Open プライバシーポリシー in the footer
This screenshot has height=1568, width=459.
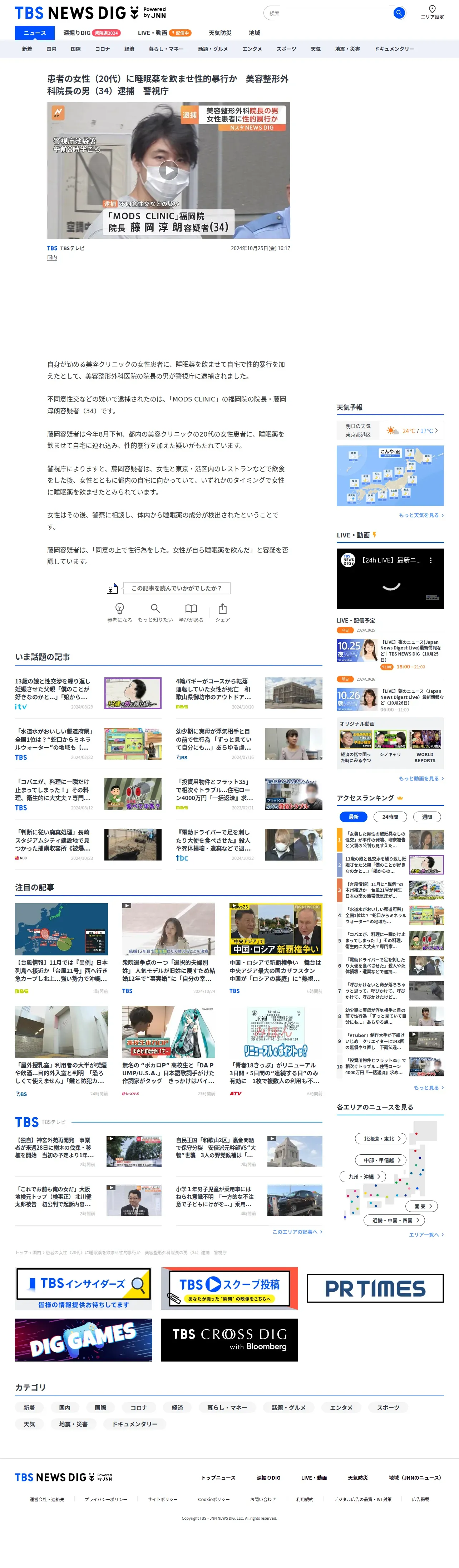[x=106, y=1499]
